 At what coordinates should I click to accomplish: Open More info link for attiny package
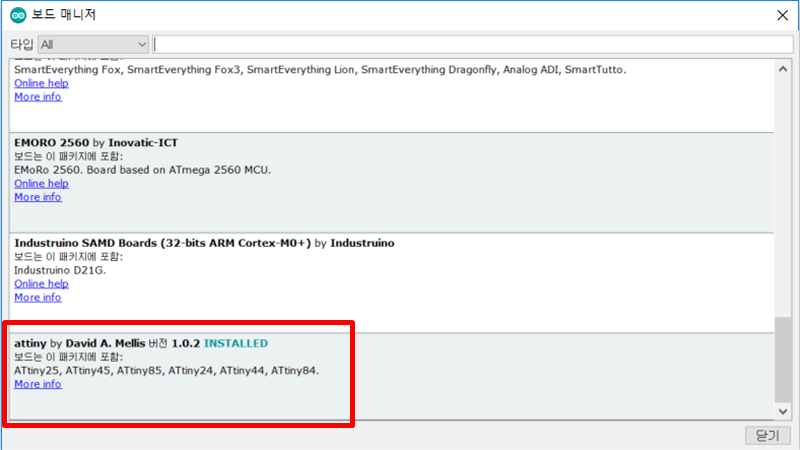click(x=38, y=384)
